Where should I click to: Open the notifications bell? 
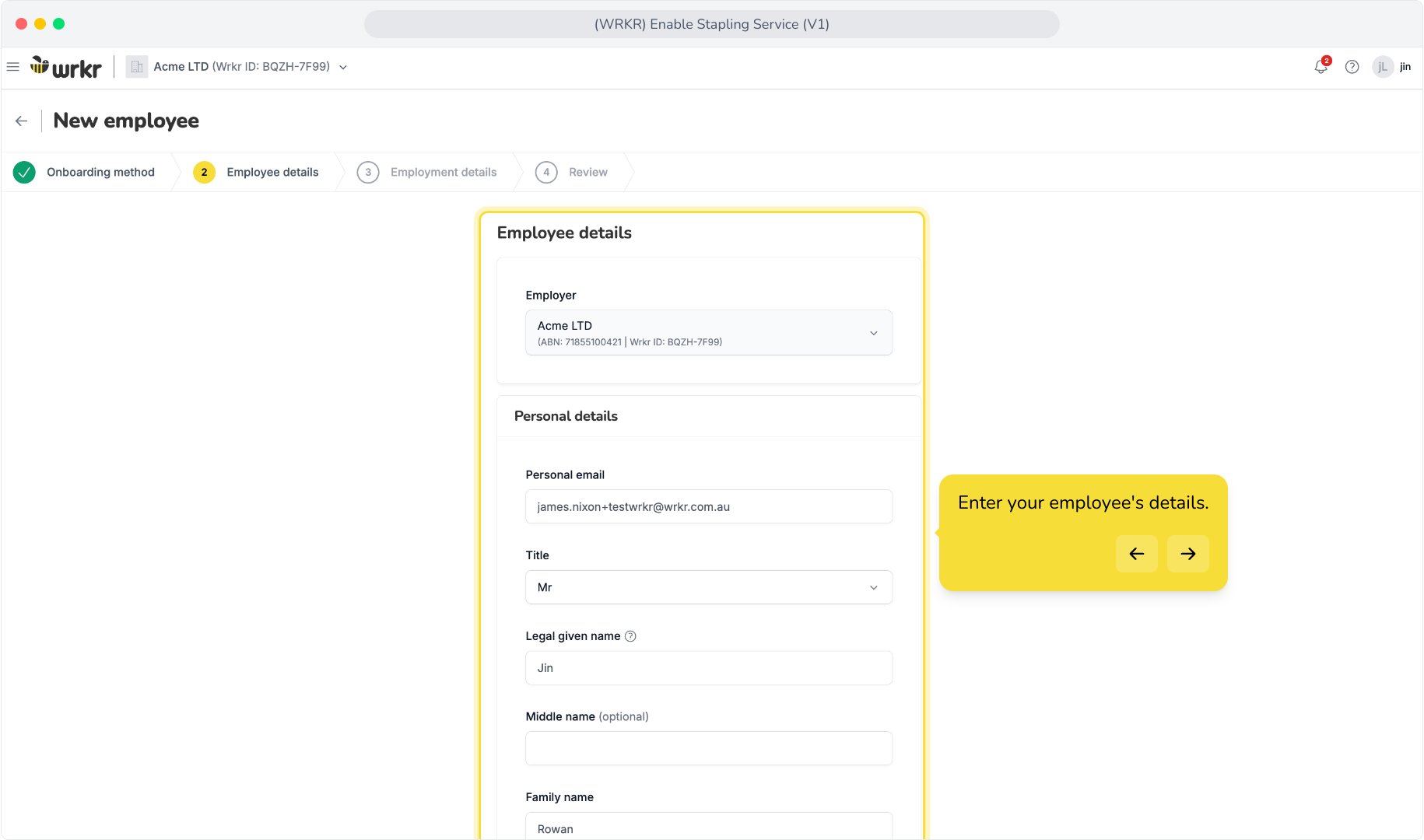click(1321, 67)
